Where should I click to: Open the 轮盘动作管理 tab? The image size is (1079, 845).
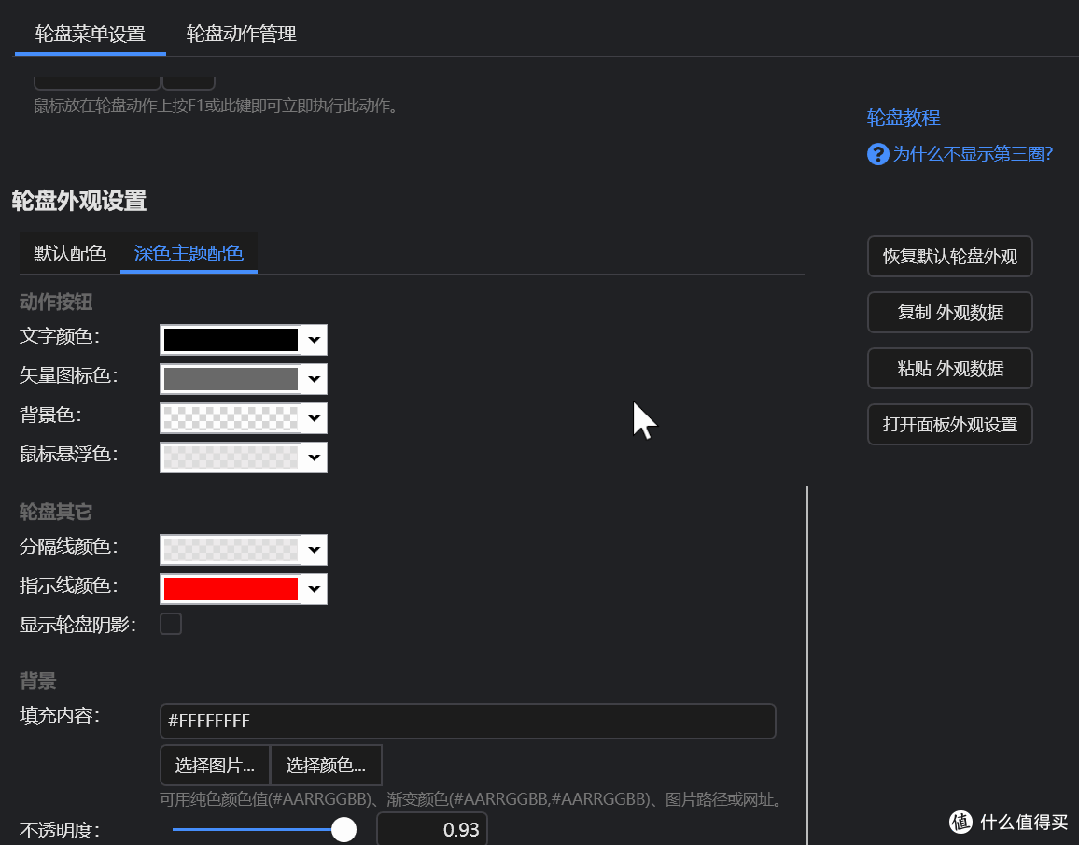[x=242, y=34]
